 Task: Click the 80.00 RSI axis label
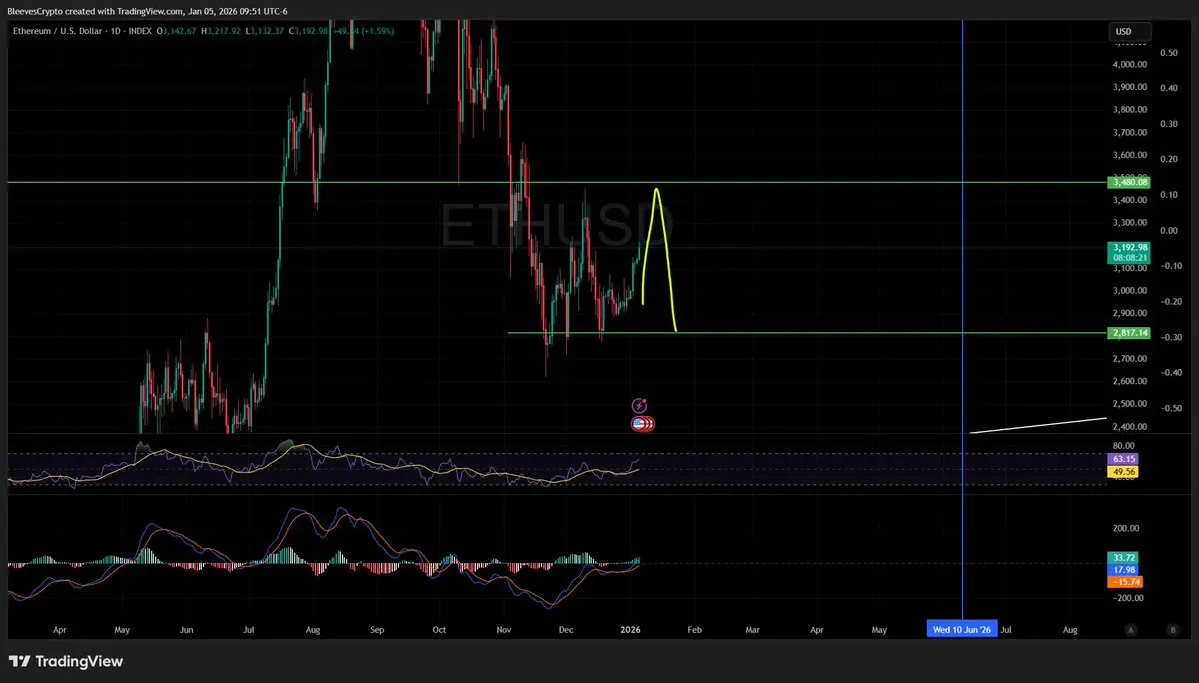coord(1124,446)
